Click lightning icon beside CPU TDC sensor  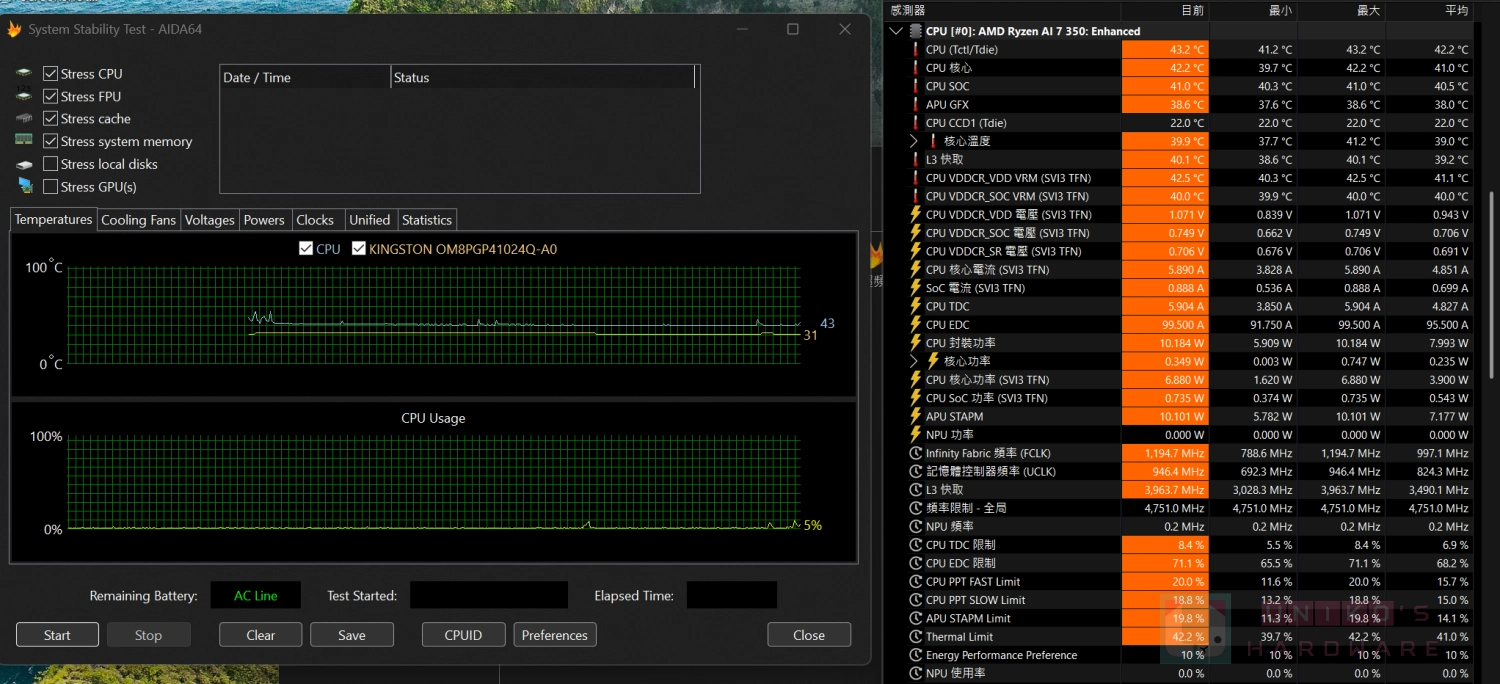click(x=915, y=306)
